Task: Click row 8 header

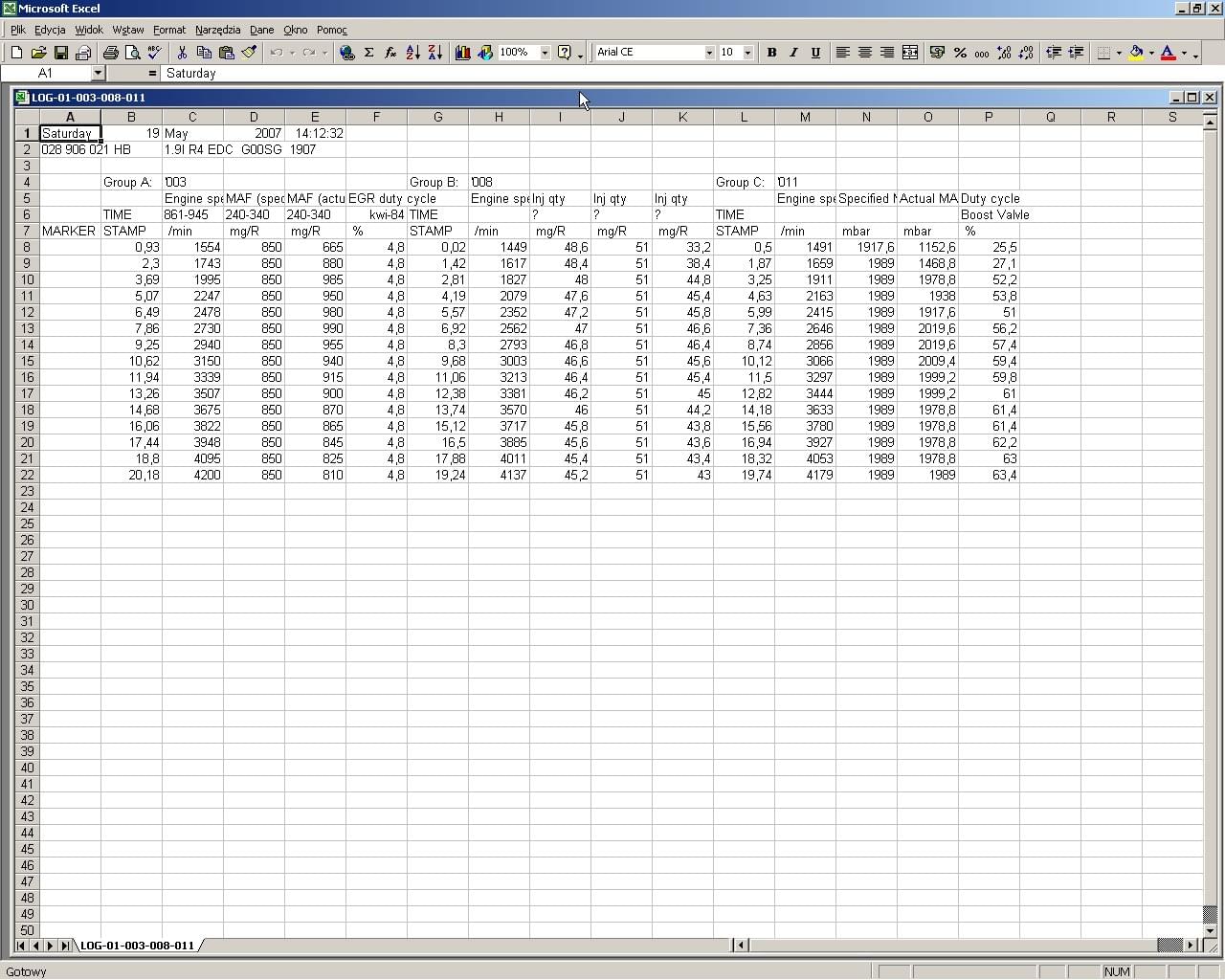Action: [27, 247]
